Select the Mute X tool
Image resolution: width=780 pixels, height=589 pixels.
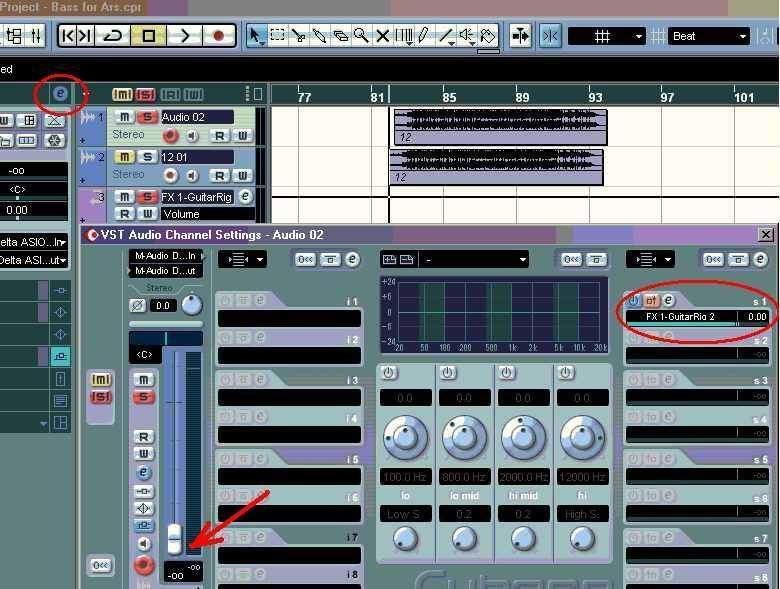coord(383,36)
